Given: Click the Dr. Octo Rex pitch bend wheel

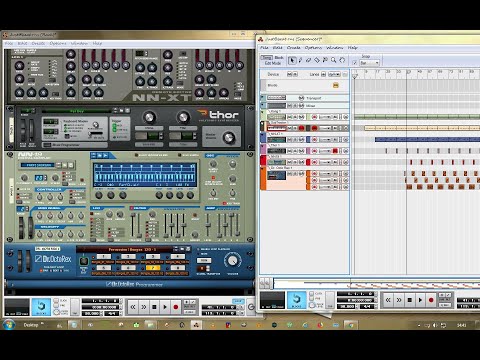Looking at the screenshot, I should (21, 260).
